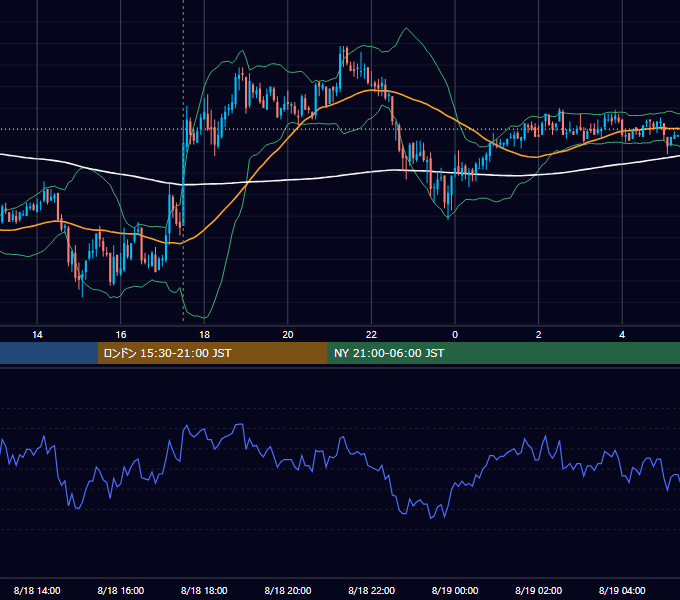This screenshot has width=680, height=600.
Task: Click hour label 22 on price chart axis
Action: [371, 335]
